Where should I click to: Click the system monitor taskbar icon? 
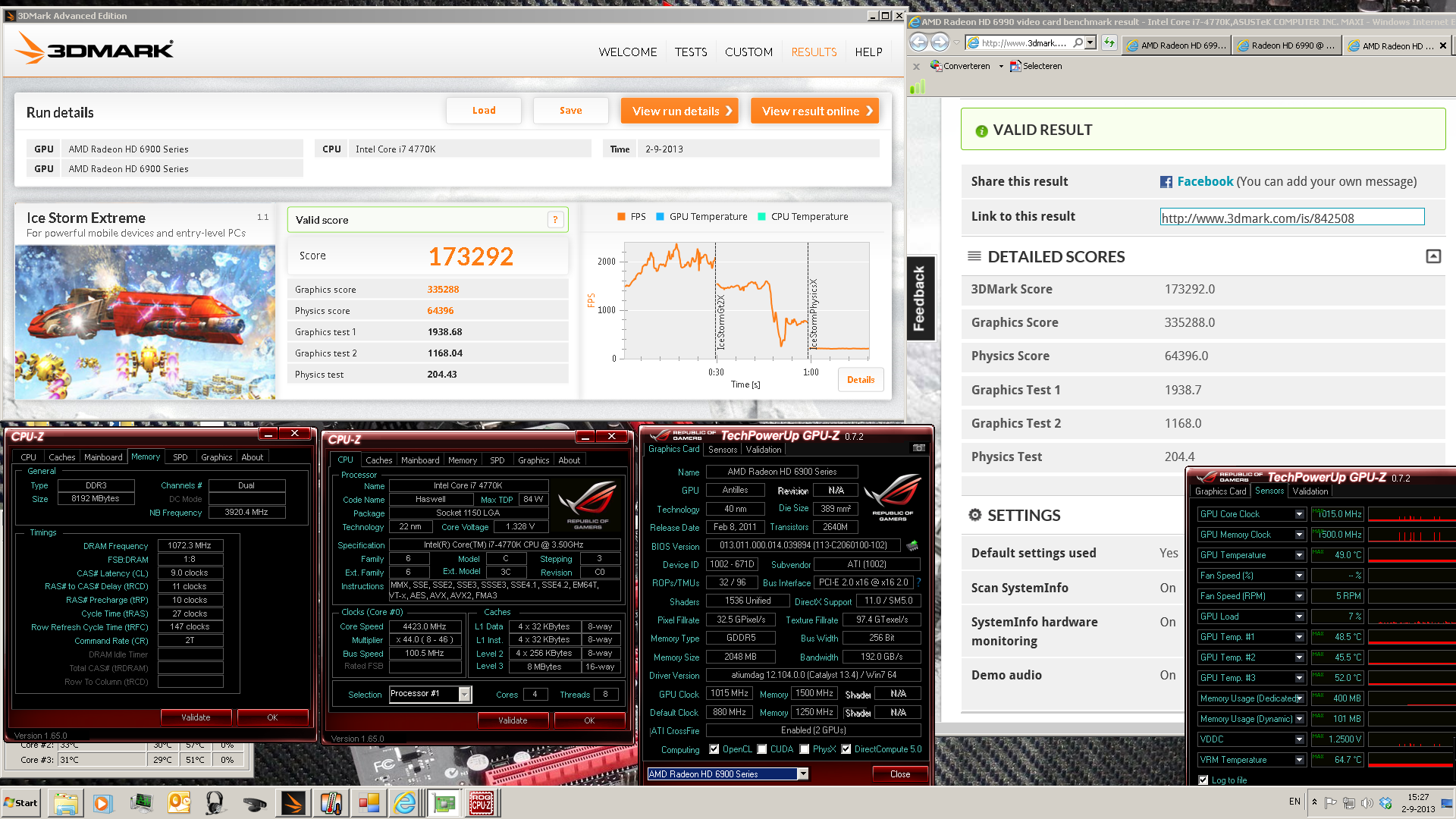(141, 803)
